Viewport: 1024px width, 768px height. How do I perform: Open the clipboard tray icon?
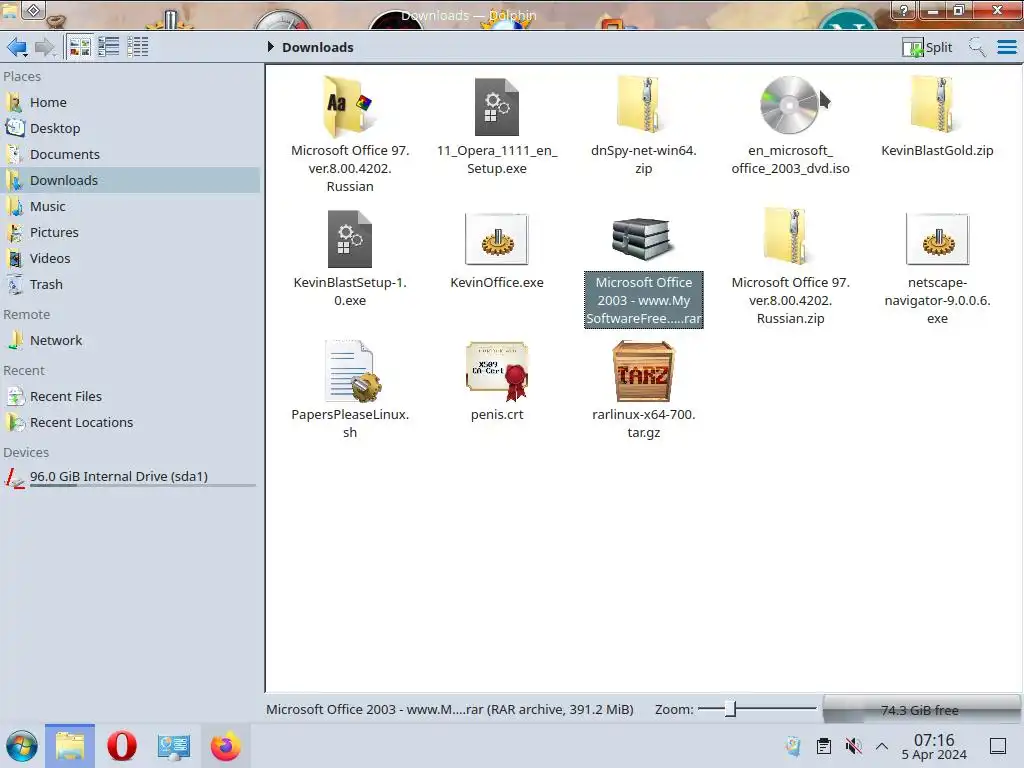(x=824, y=746)
